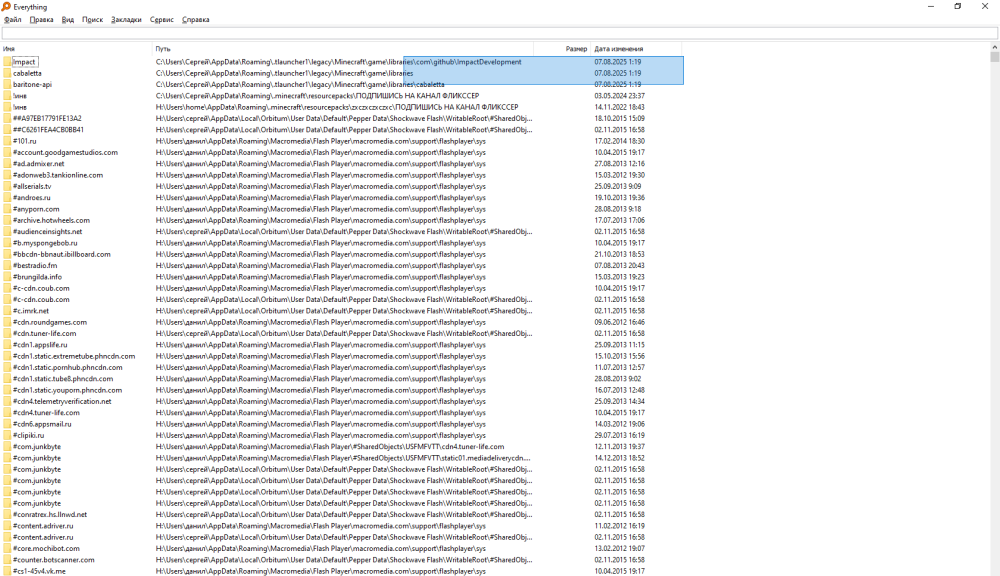Click folder icon next to #101.ru

[7, 141]
